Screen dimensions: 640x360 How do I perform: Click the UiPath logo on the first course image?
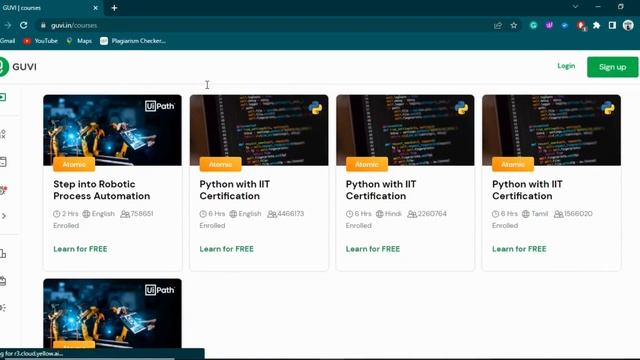pyautogui.click(x=160, y=106)
